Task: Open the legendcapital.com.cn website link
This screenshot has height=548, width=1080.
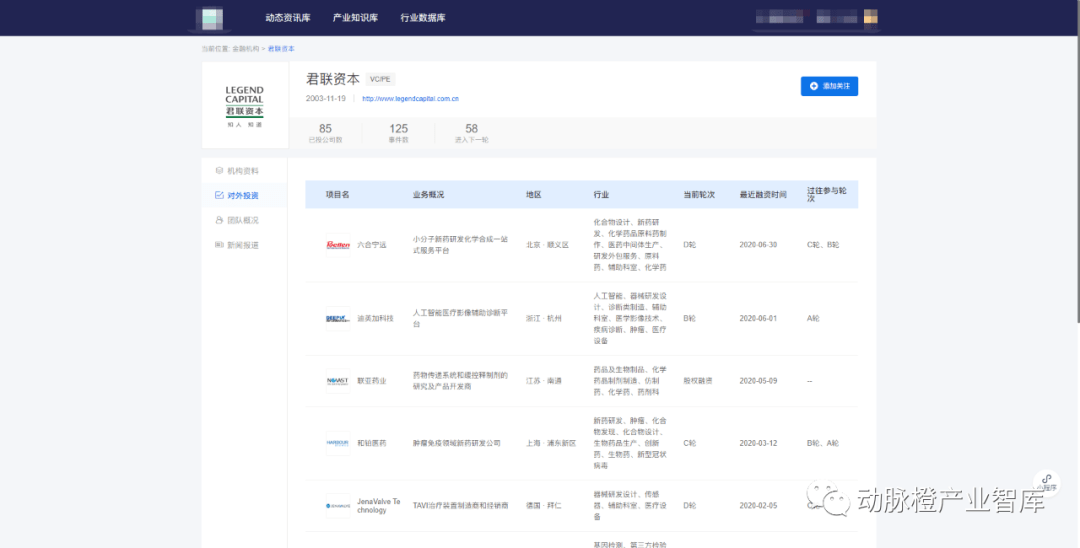Action: (x=411, y=98)
